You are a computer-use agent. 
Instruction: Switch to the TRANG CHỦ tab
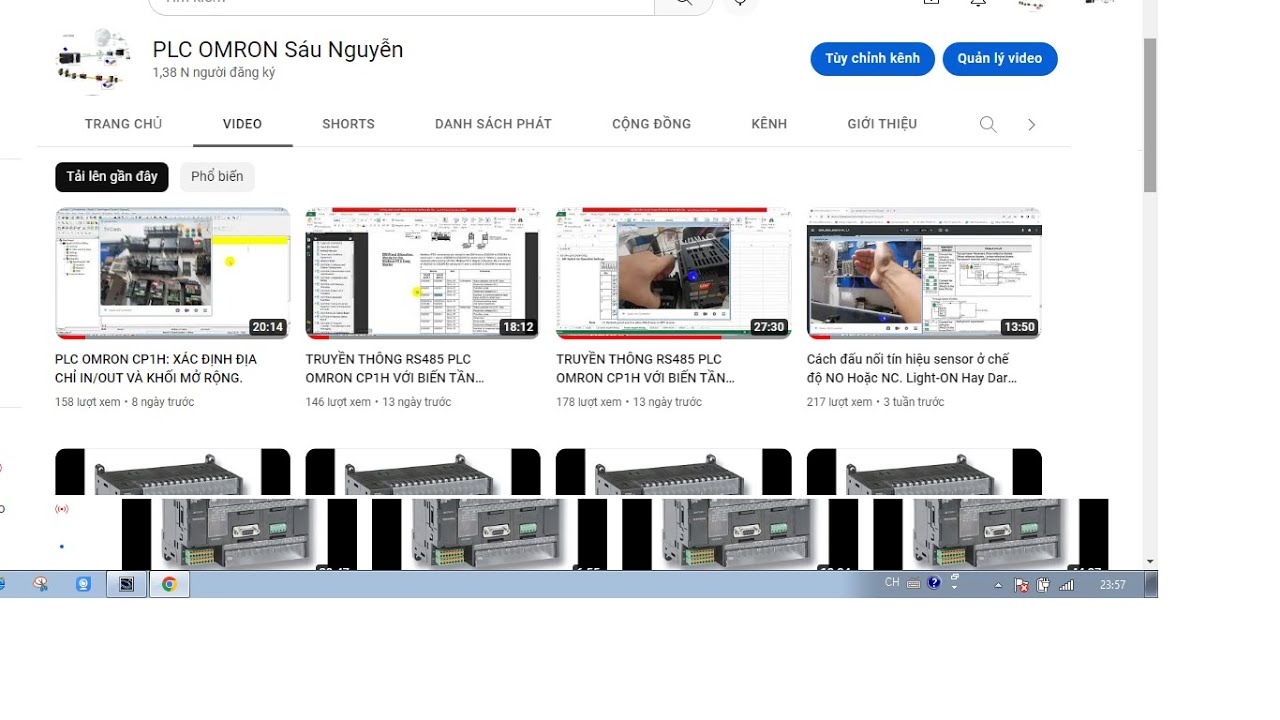123,124
